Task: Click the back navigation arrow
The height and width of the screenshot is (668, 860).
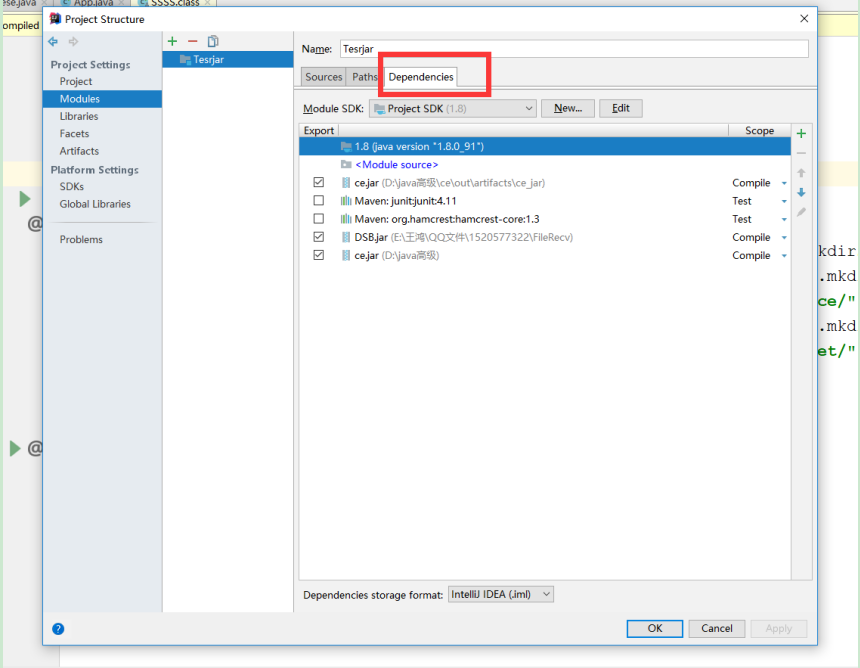Action: [x=53, y=42]
